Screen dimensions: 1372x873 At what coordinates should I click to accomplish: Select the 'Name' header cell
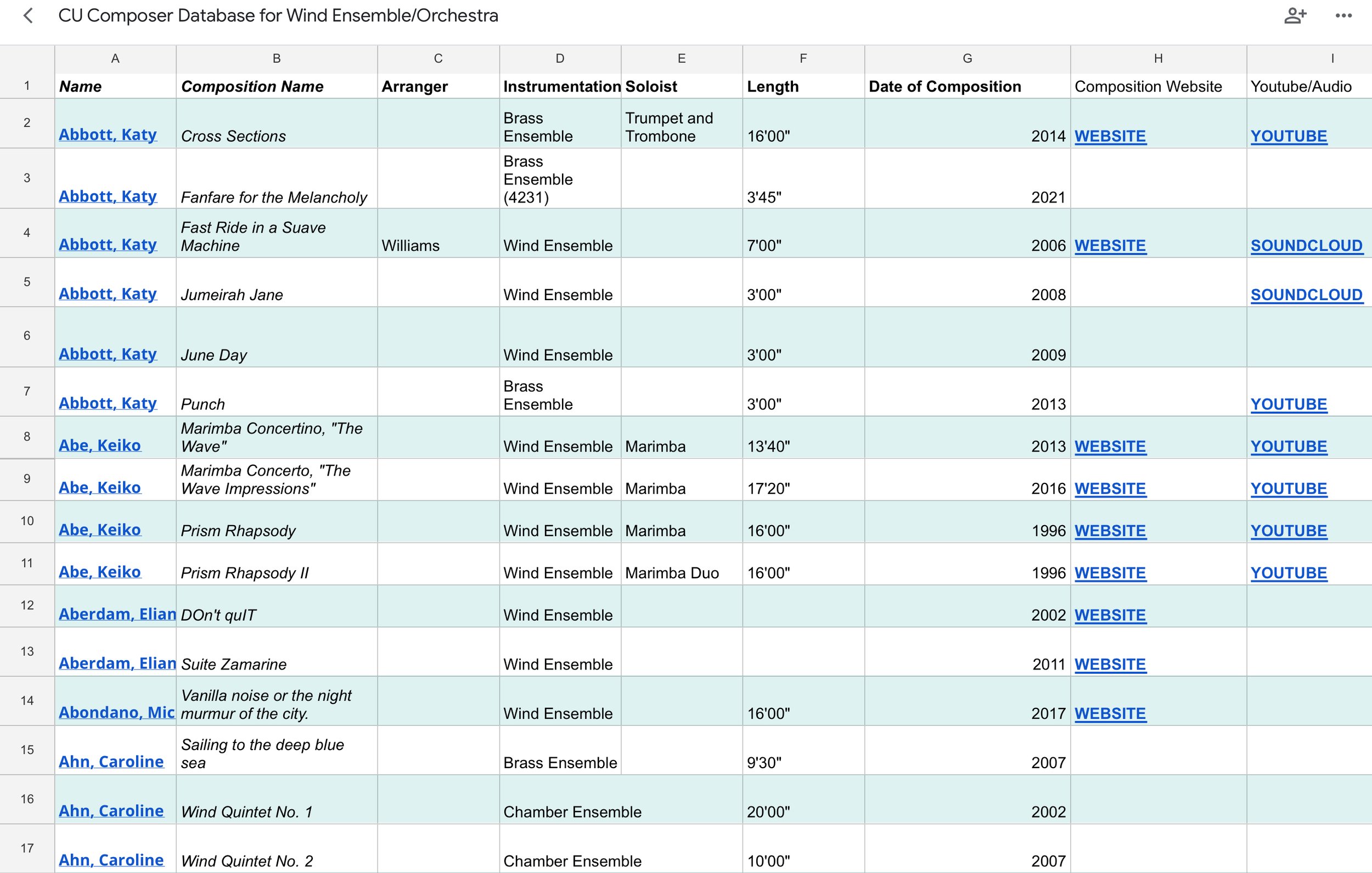115,86
